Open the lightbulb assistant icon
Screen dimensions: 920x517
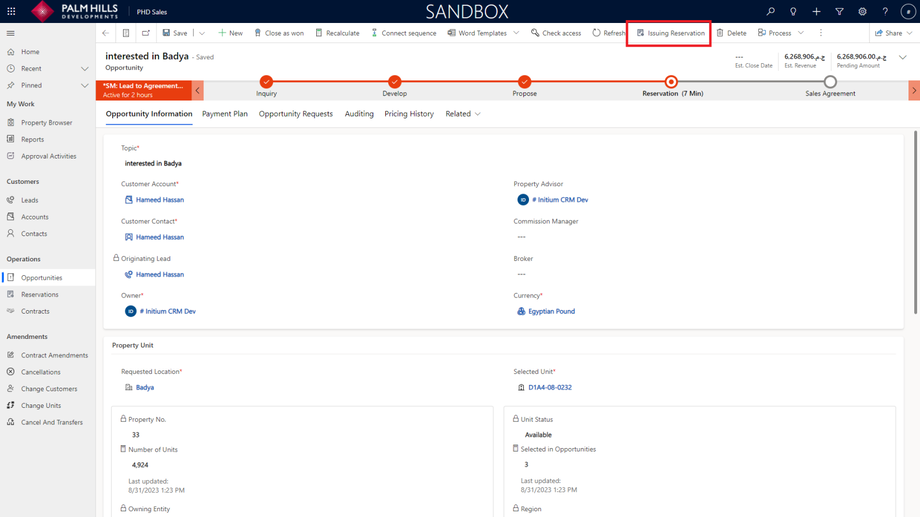point(793,11)
